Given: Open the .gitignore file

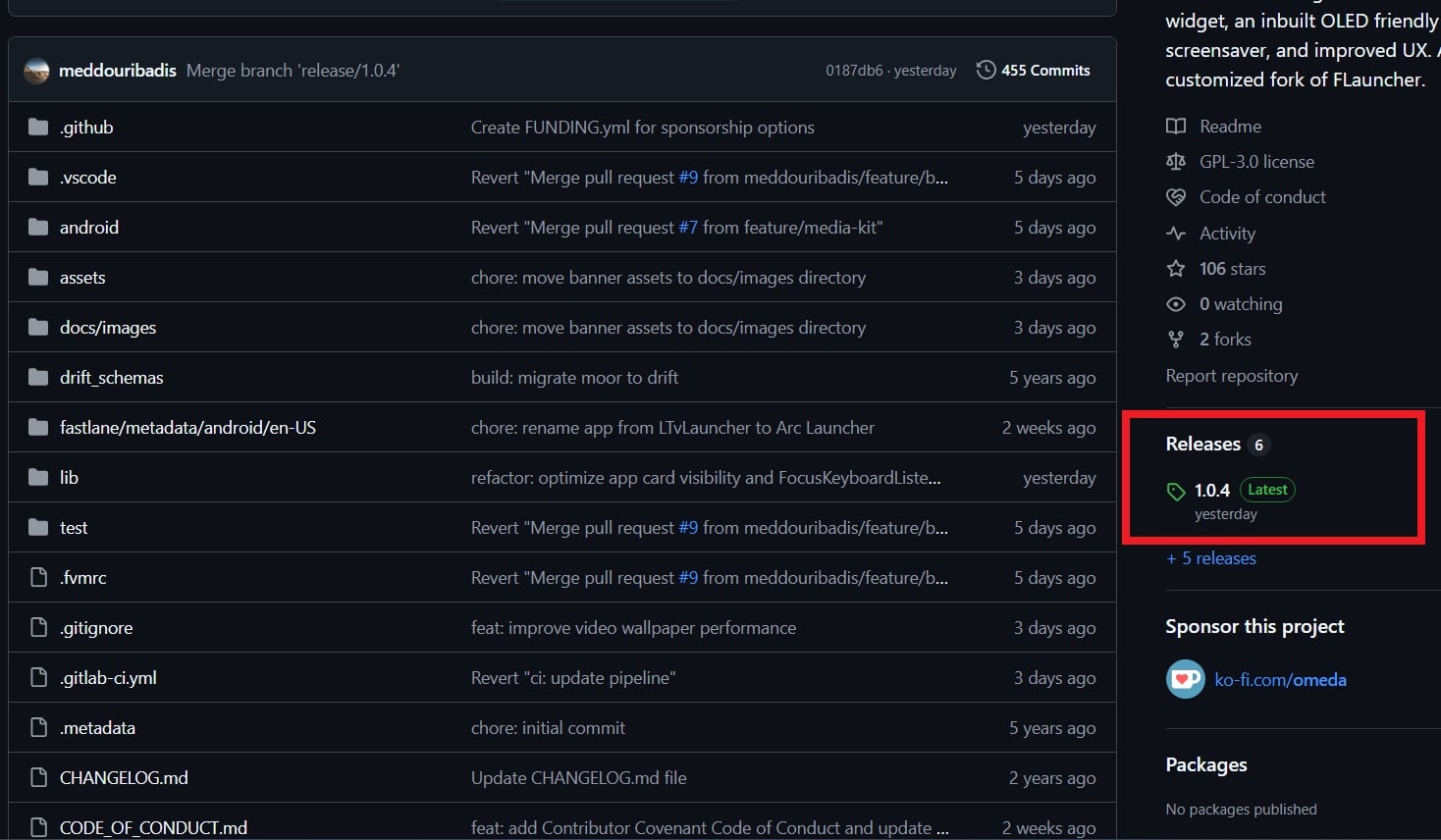Looking at the screenshot, I should click(96, 628).
